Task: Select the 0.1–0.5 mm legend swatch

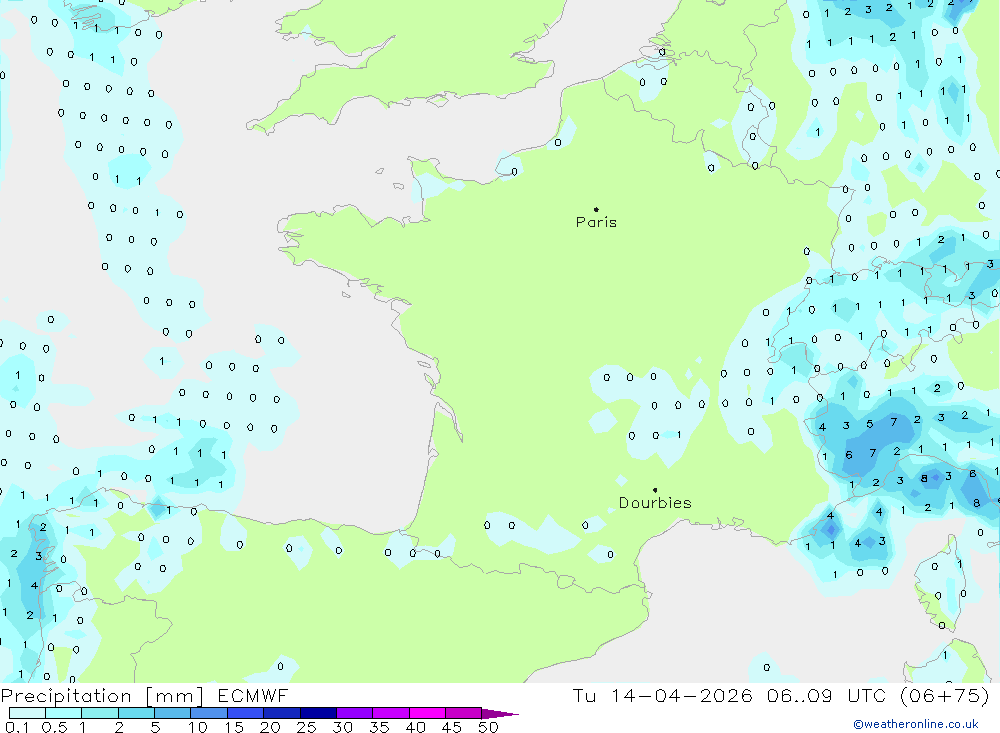Action: [27, 713]
